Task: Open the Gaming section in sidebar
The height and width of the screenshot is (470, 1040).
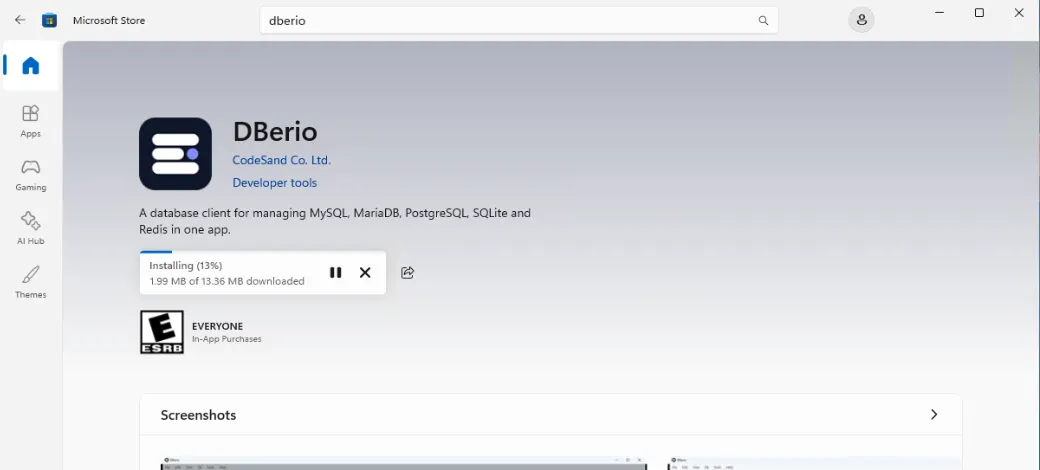Action: click(31, 175)
